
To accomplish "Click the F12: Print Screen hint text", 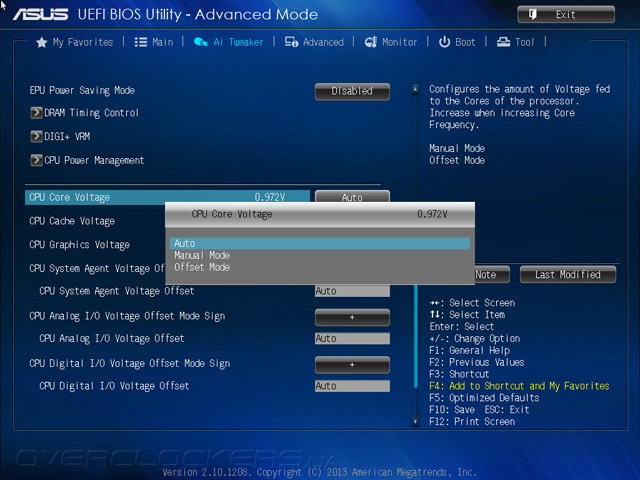I will (472, 421).
